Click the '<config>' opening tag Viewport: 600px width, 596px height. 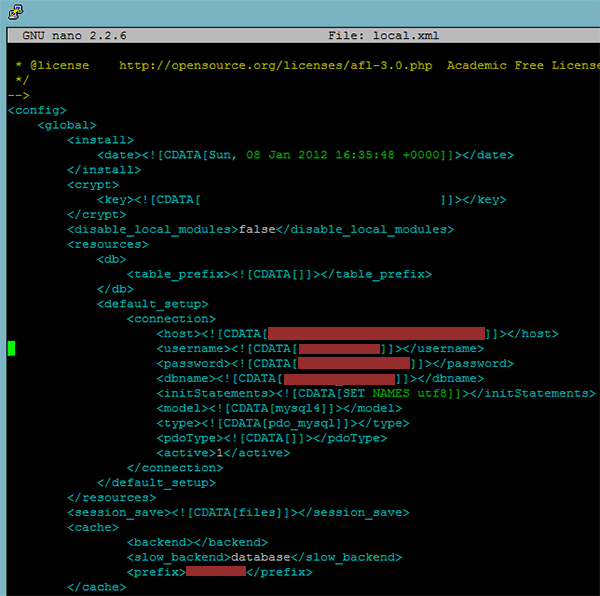click(x=37, y=110)
